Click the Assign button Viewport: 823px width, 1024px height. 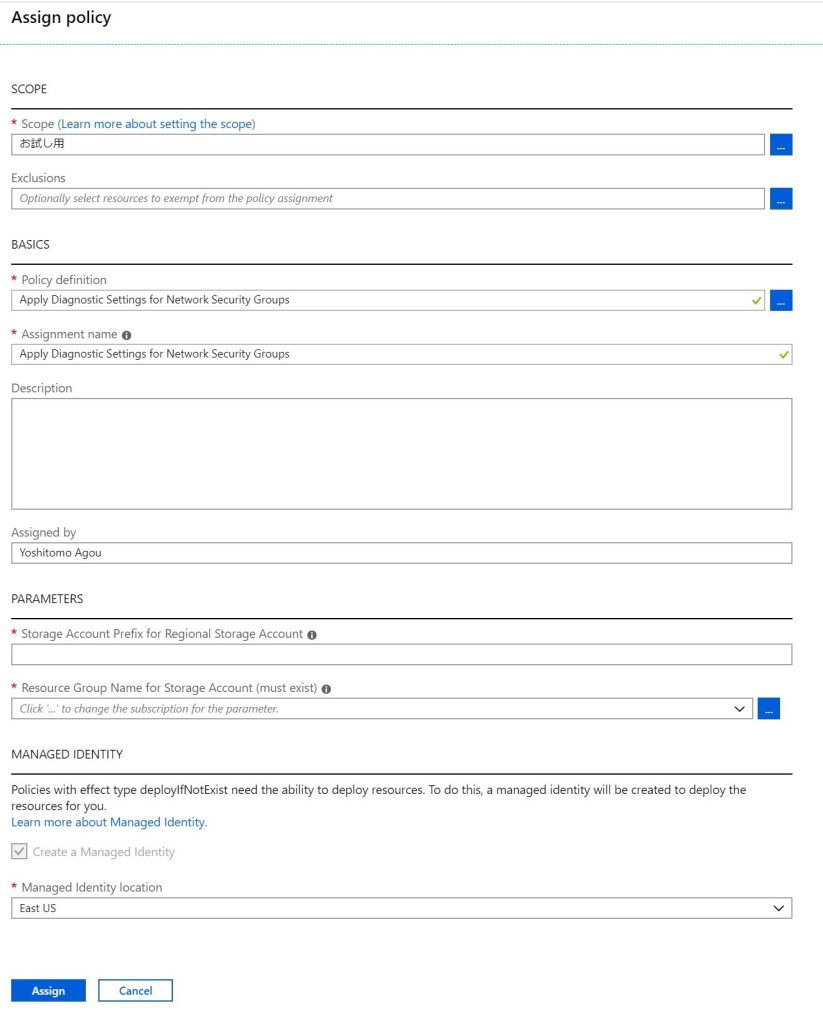click(x=48, y=991)
